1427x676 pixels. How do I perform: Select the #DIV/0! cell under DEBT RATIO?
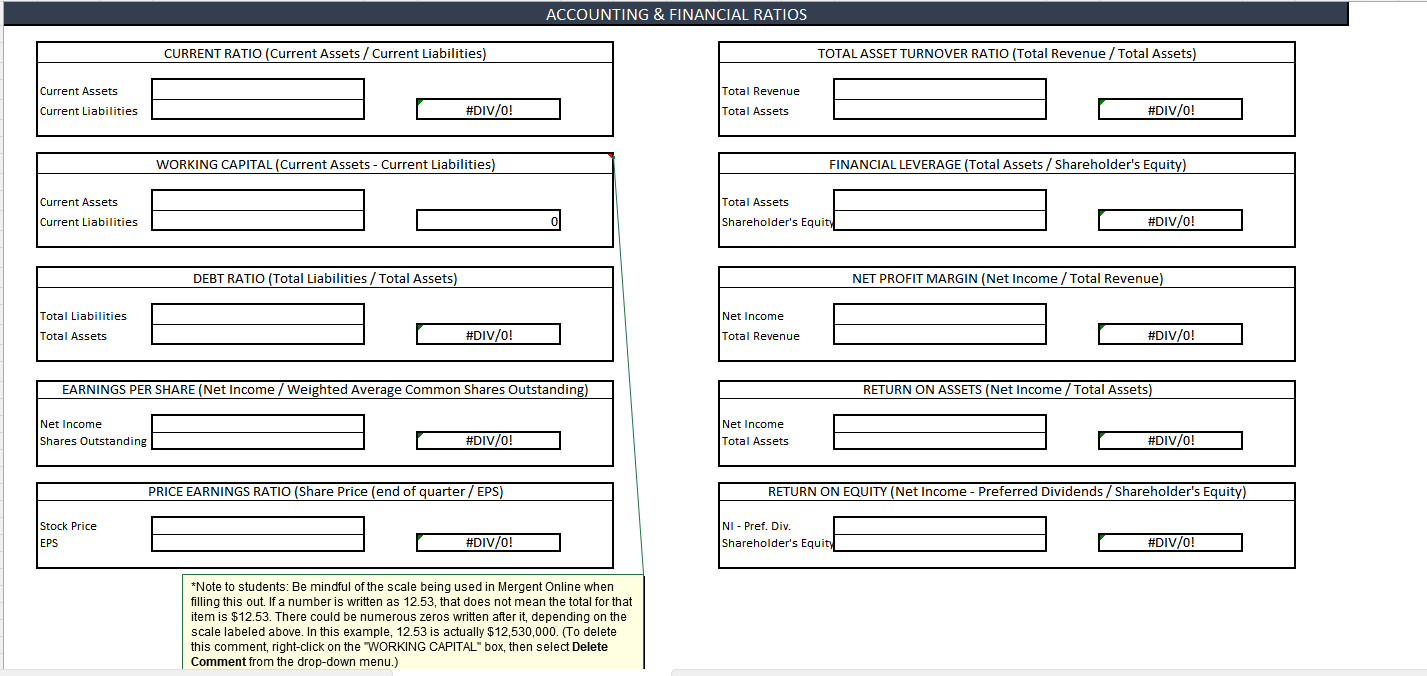[x=488, y=333]
